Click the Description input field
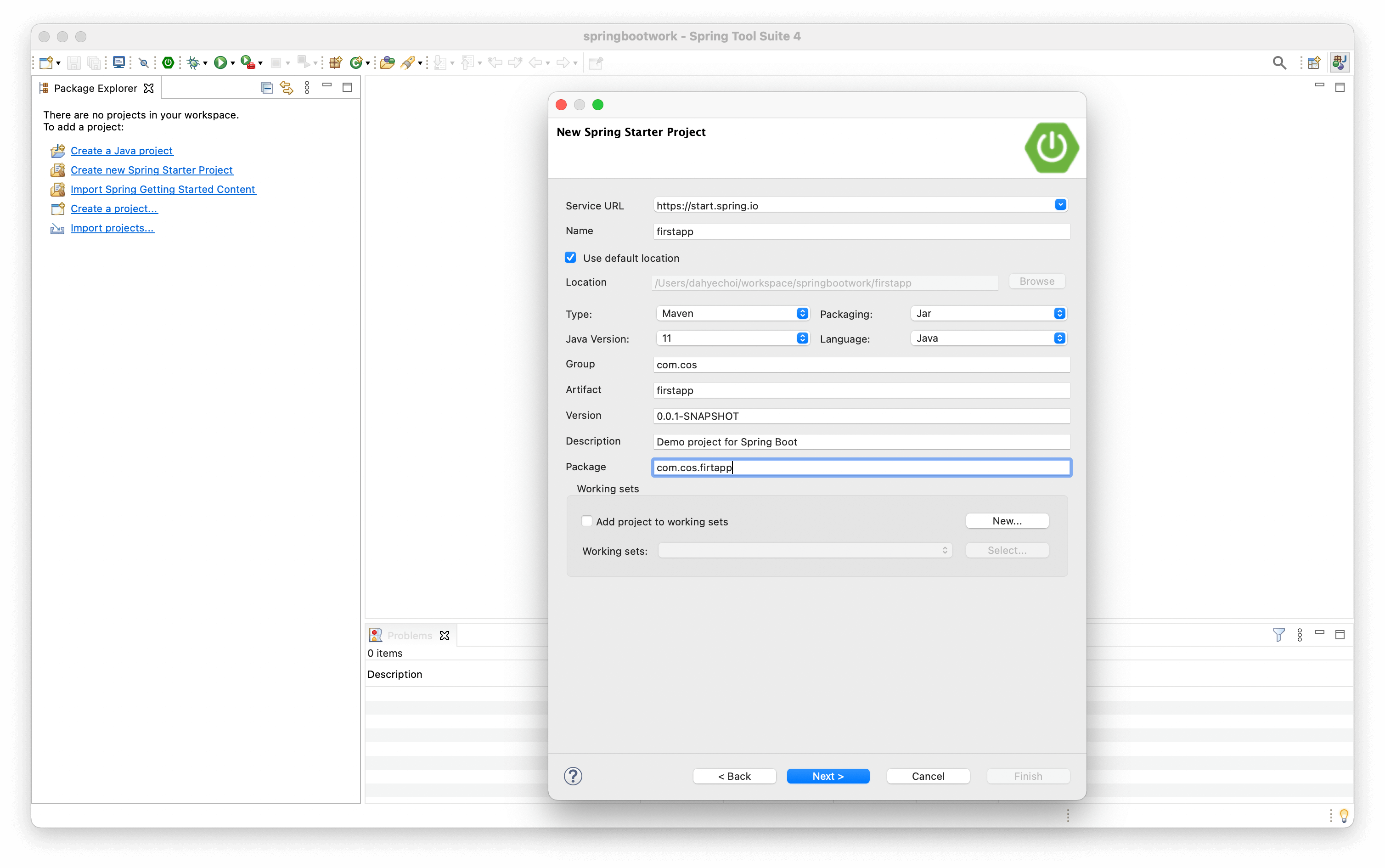This screenshot has width=1385, height=868. pyautogui.click(x=861, y=442)
